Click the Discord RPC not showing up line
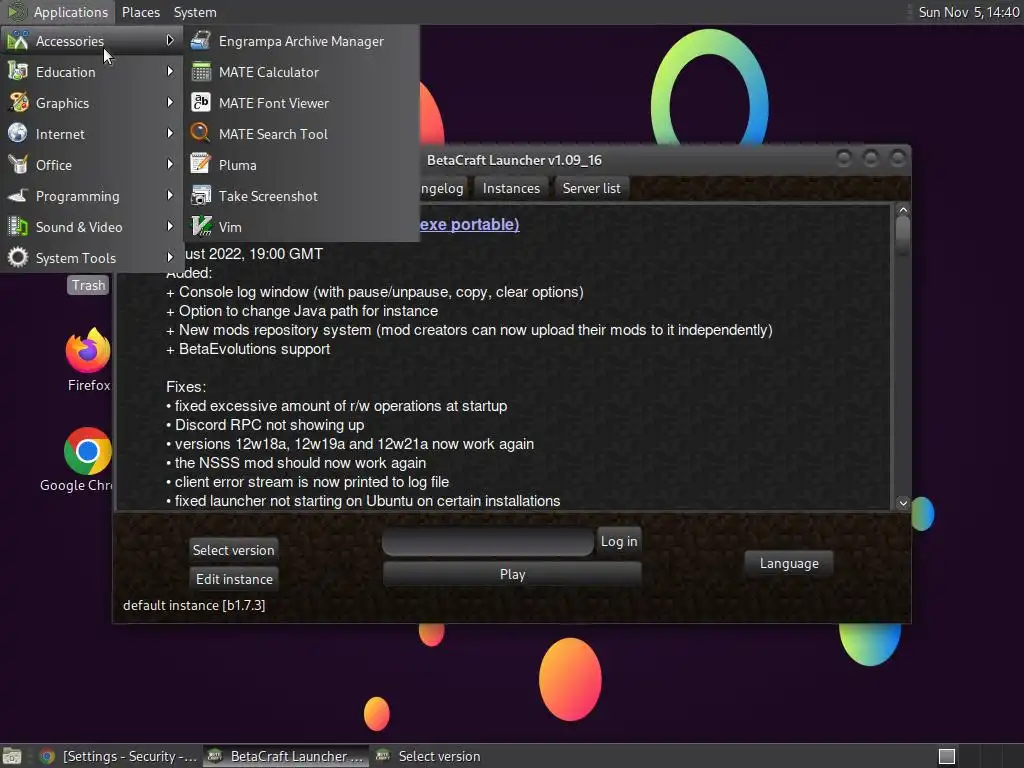The height and width of the screenshot is (768, 1024). click(265, 424)
